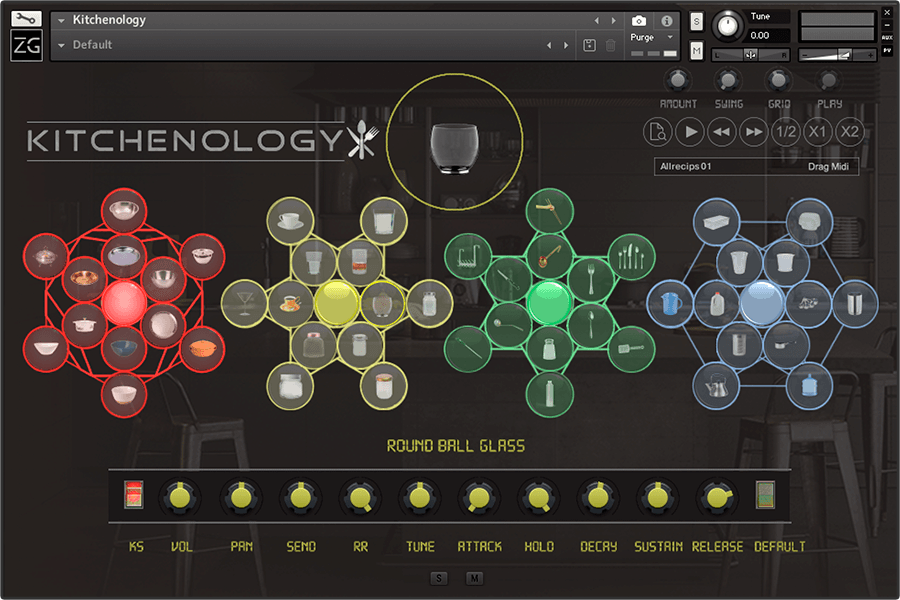
Task: Click the ATTACK knob
Action: tap(479, 497)
